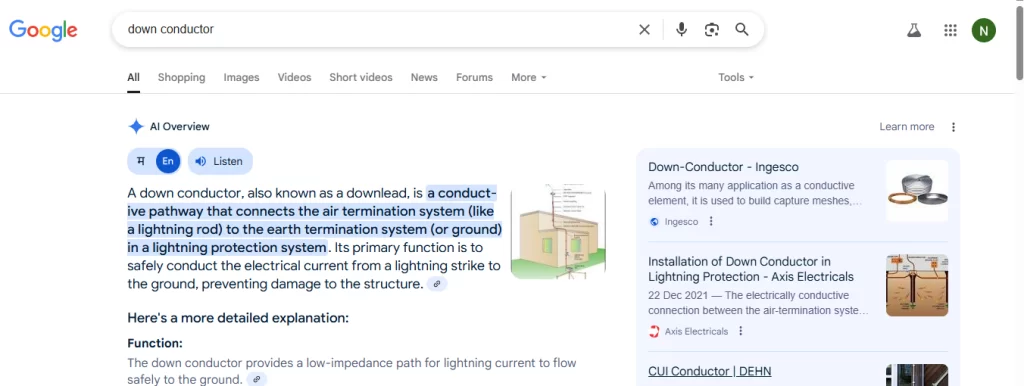1024x386 pixels.
Task: Play audio with the Listen button
Action: 220,161
